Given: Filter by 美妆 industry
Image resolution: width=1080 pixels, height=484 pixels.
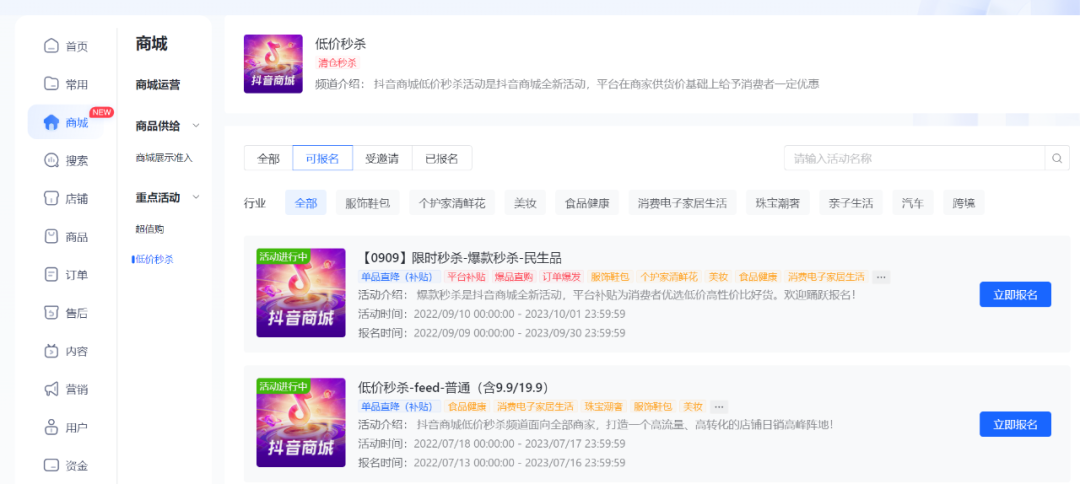Looking at the screenshot, I should [525, 203].
